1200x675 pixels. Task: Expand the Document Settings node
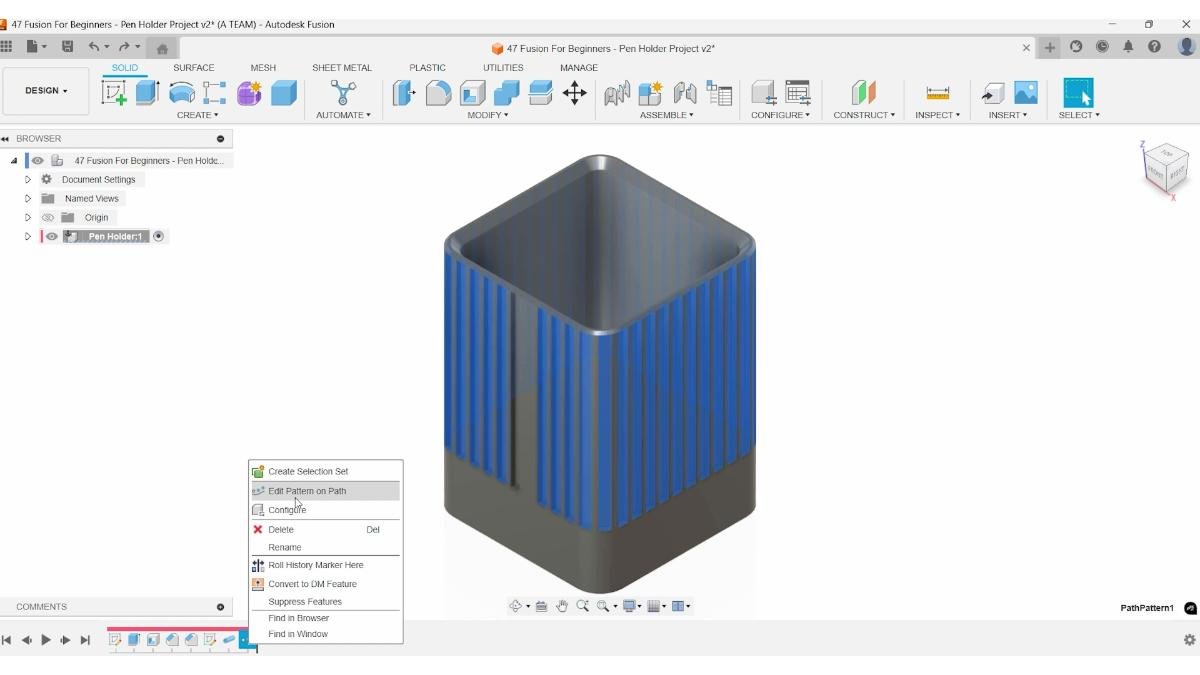[28, 179]
